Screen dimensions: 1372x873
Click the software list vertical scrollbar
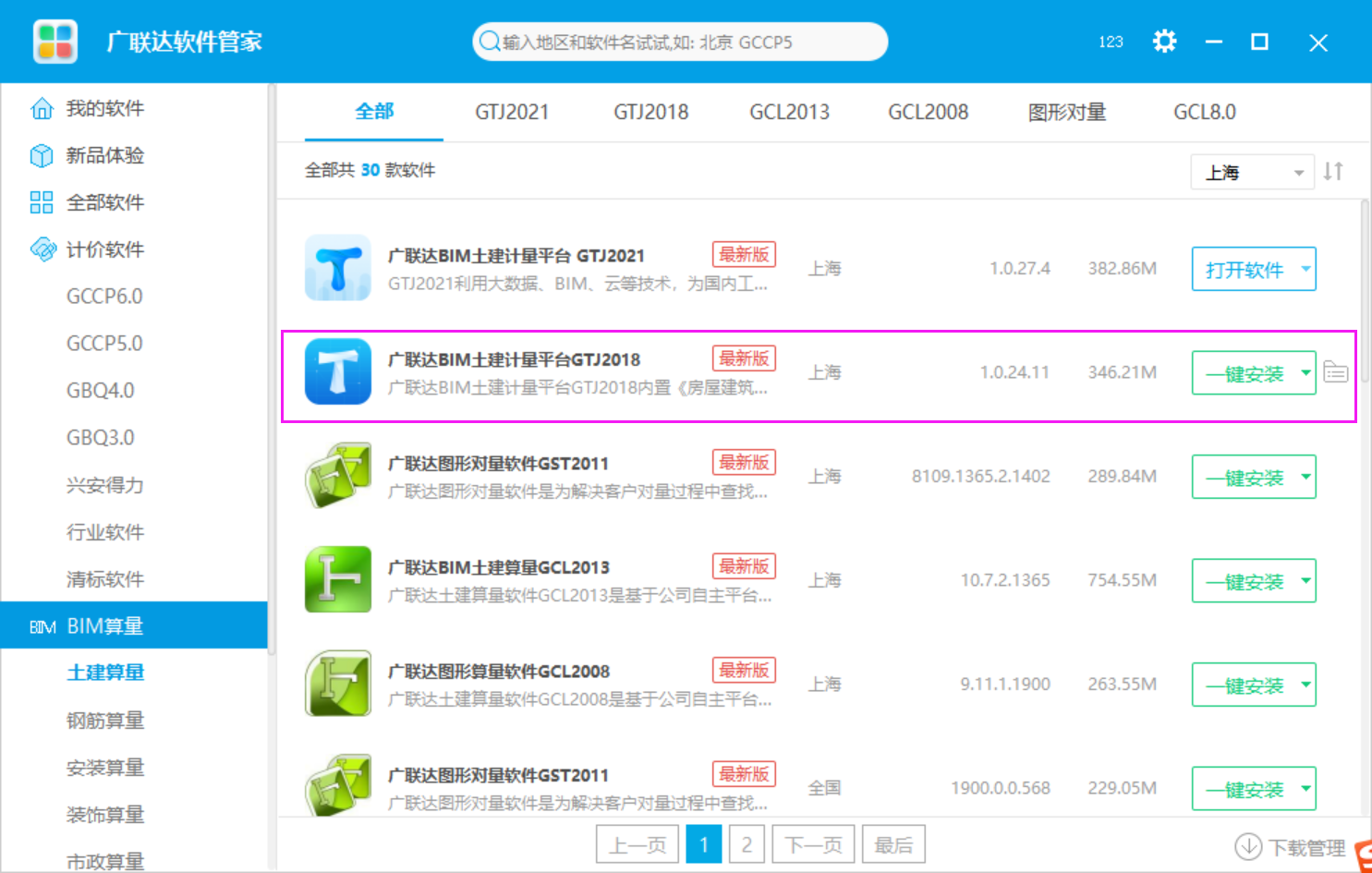(x=1365, y=291)
